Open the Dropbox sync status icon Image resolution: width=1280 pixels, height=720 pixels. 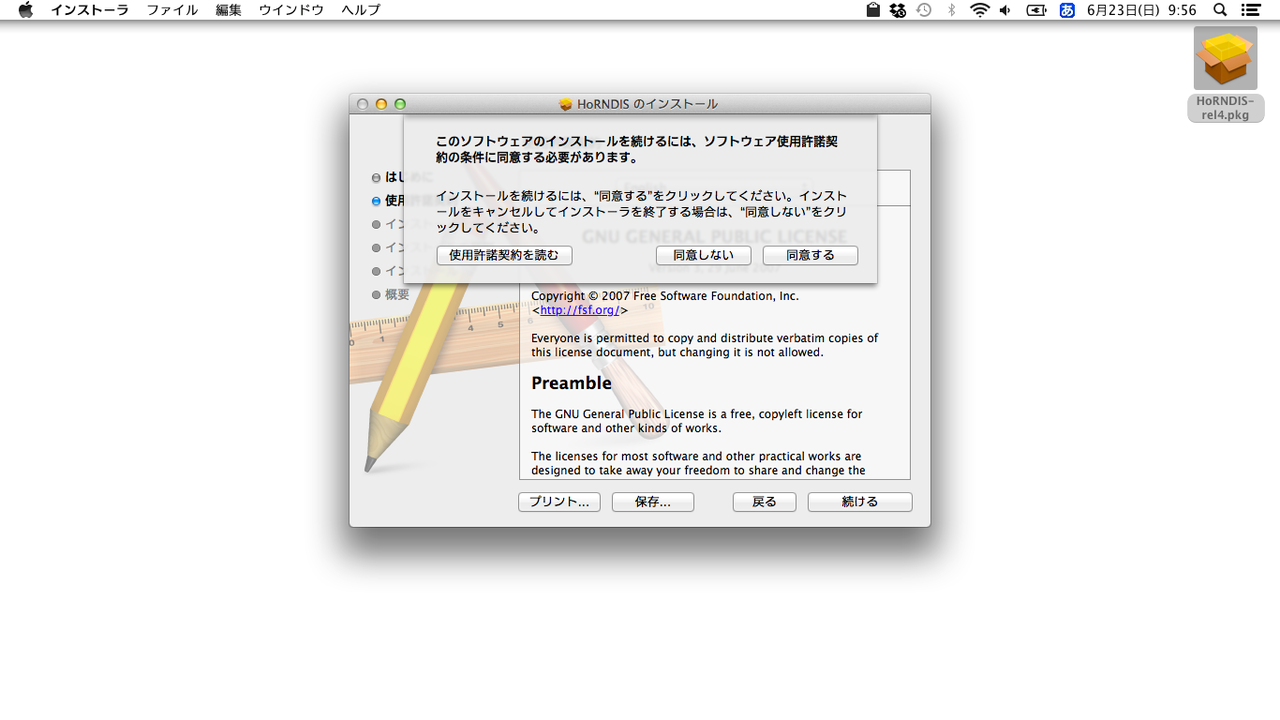[x=898, y=10]
